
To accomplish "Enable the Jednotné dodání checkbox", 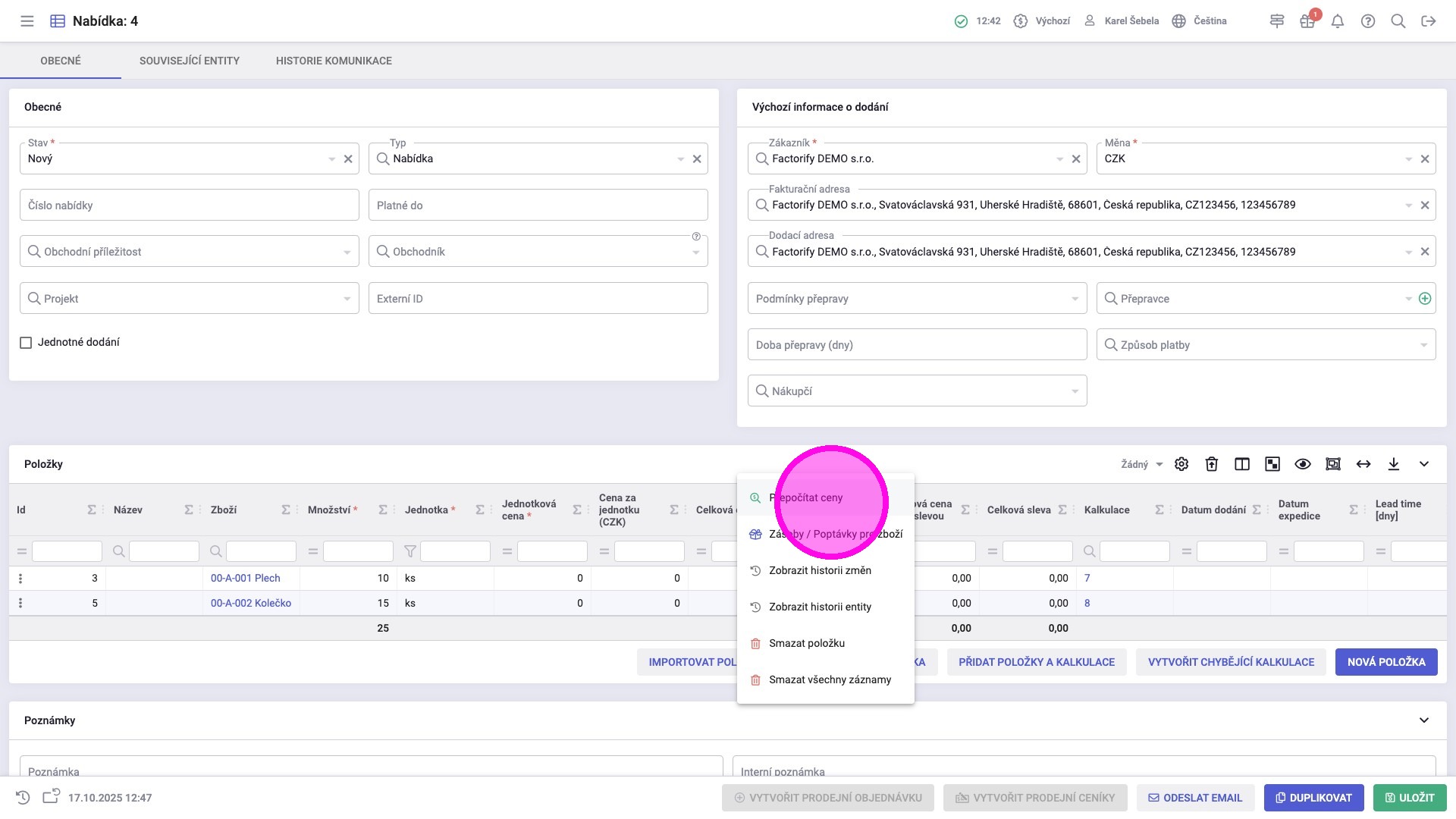I will 26,343.
